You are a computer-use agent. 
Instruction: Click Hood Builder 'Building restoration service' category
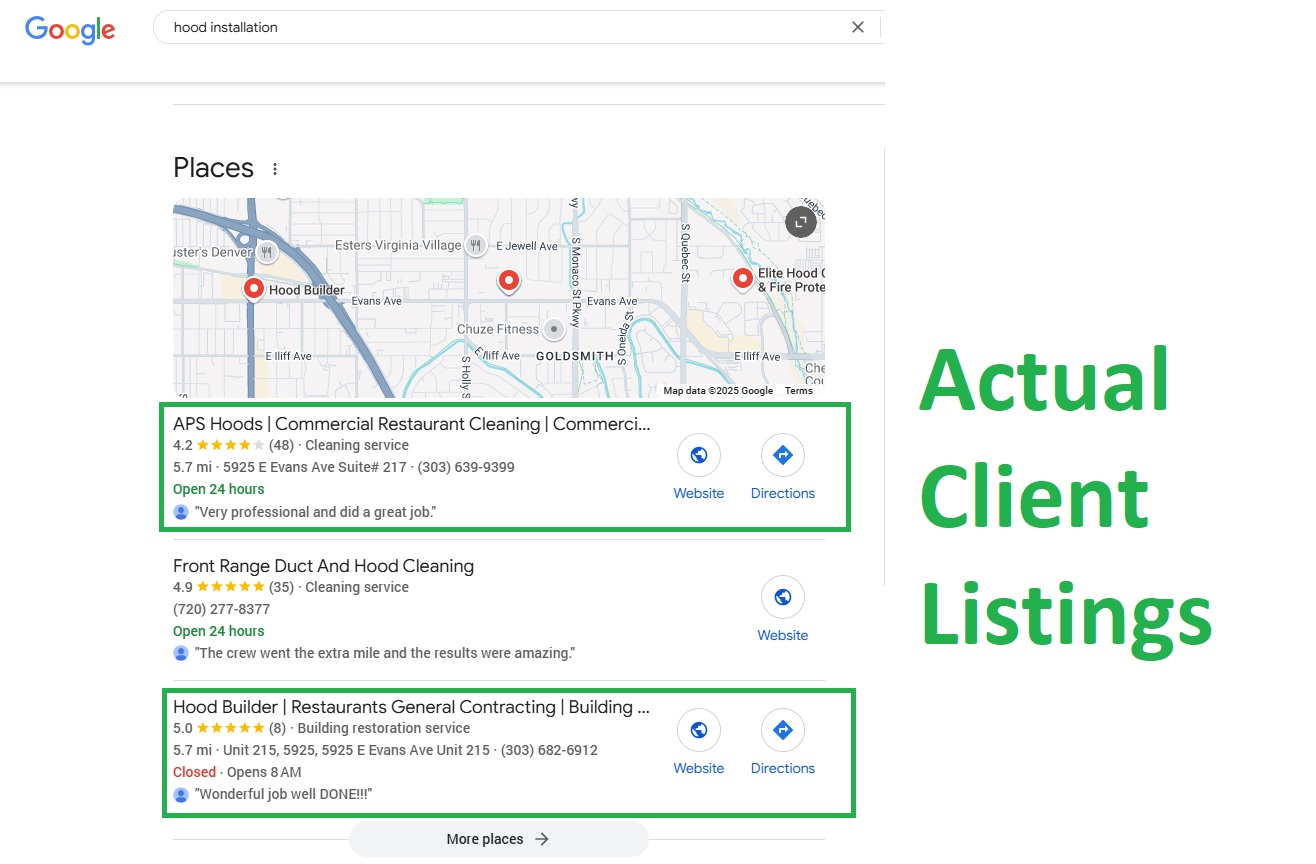point(383,728)
